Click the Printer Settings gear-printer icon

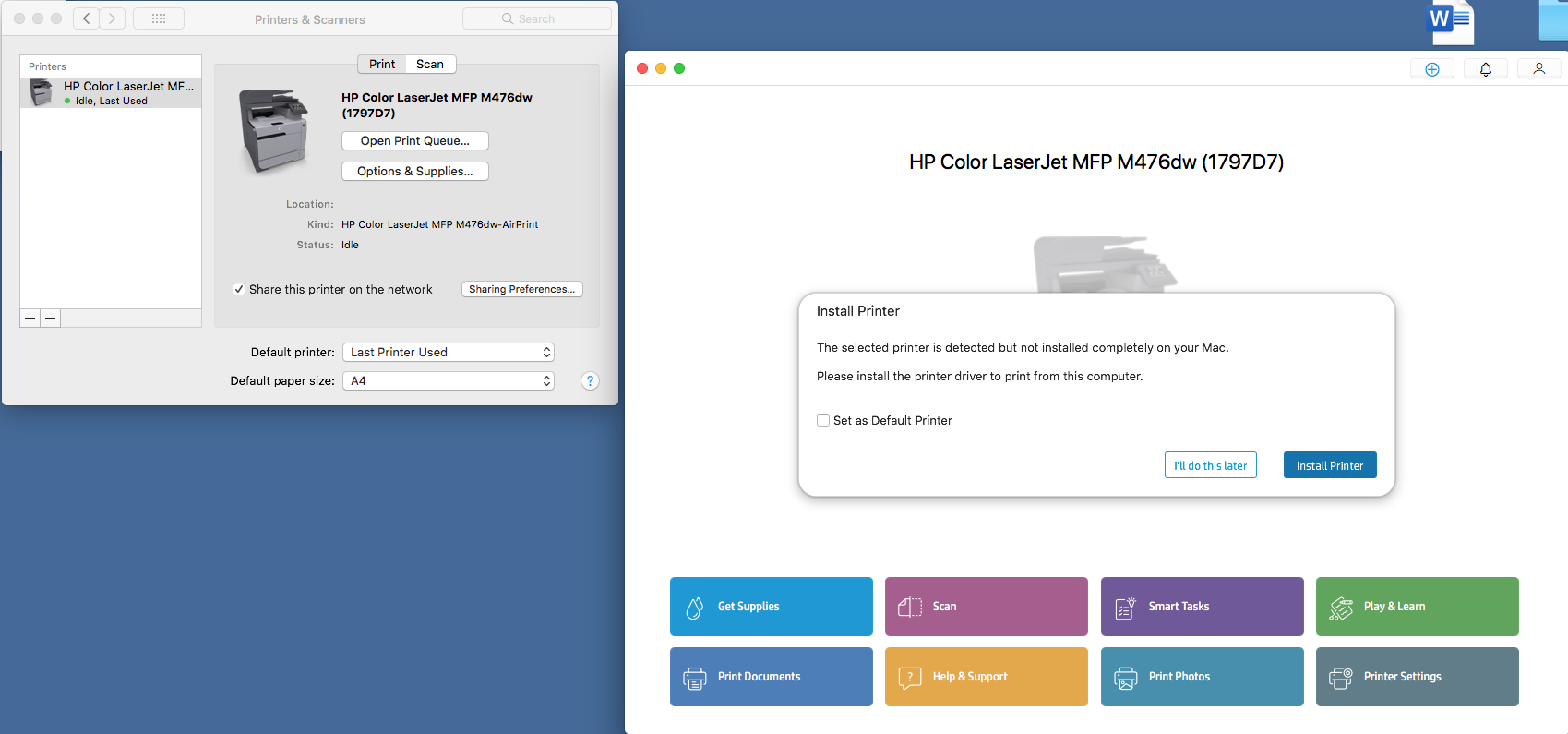click(1341, 678)
